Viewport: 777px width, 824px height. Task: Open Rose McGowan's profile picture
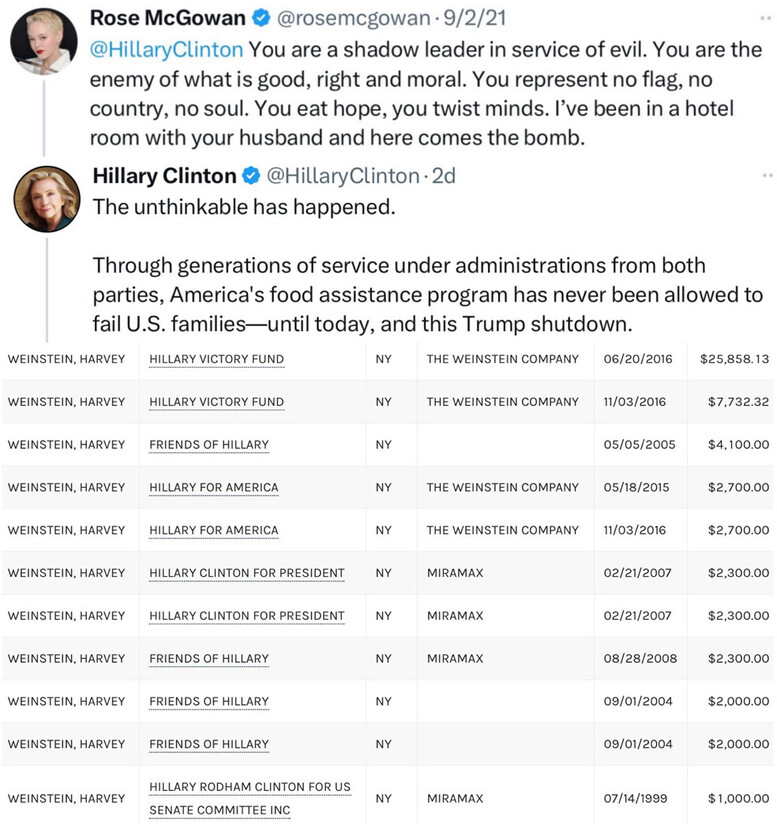point(44,41)
